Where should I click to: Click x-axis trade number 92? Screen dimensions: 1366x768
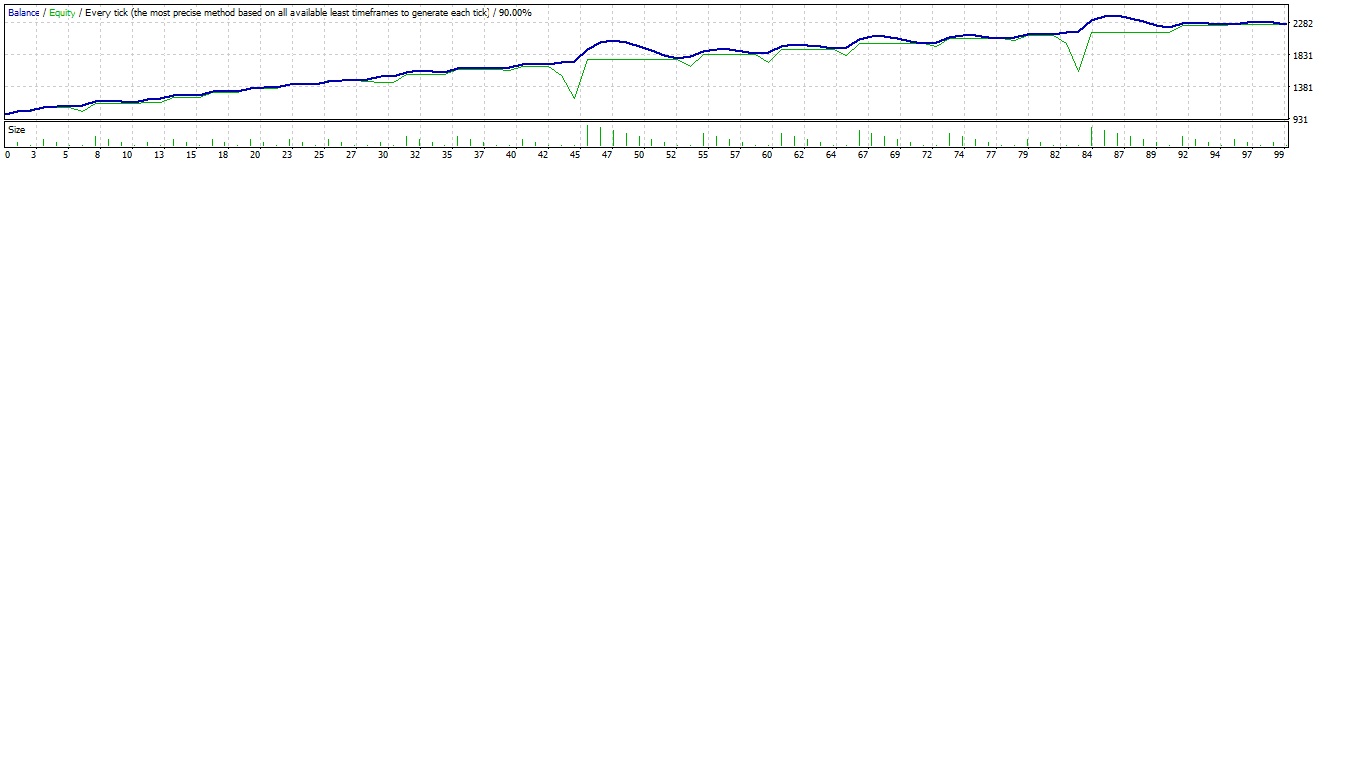tap(1183, 155)
